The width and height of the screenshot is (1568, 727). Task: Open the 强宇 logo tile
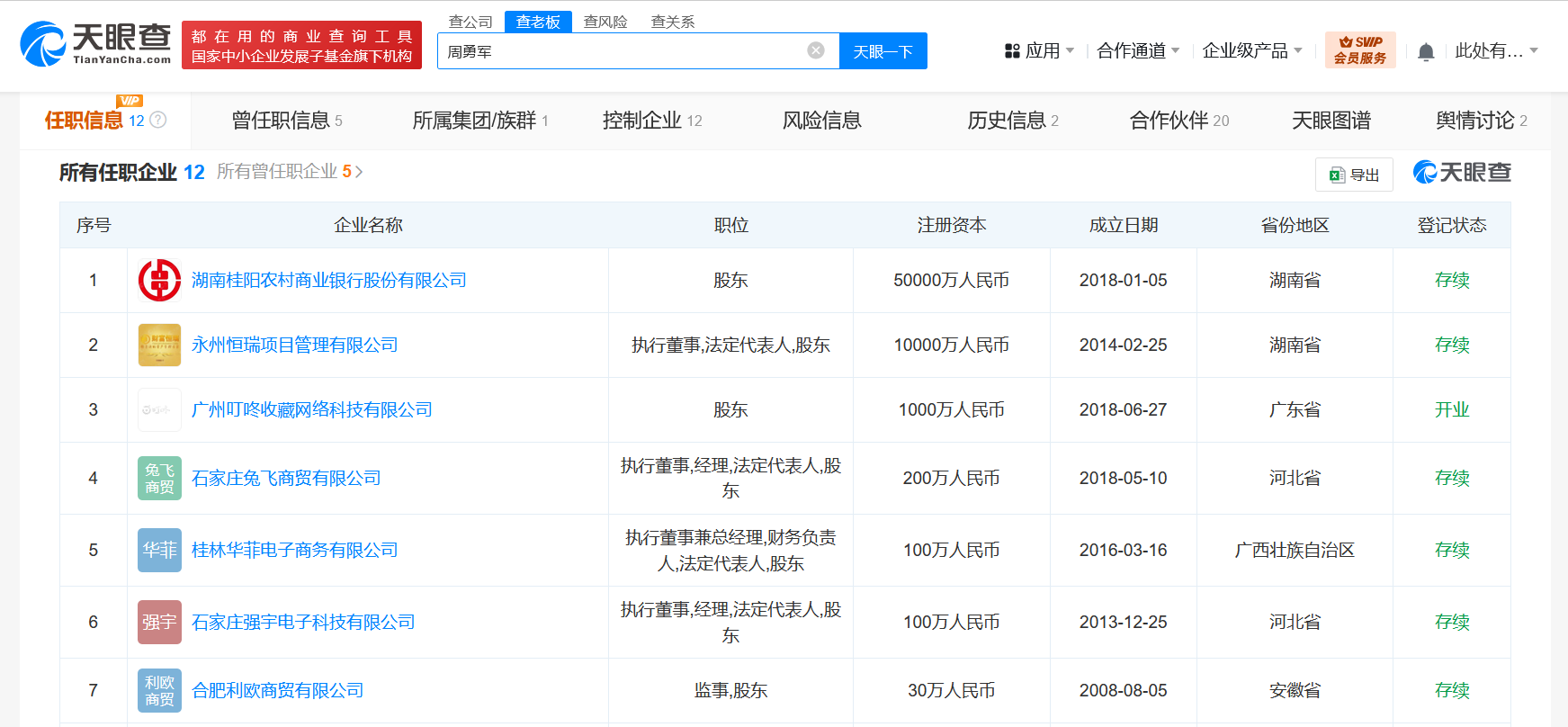[159, 622]
